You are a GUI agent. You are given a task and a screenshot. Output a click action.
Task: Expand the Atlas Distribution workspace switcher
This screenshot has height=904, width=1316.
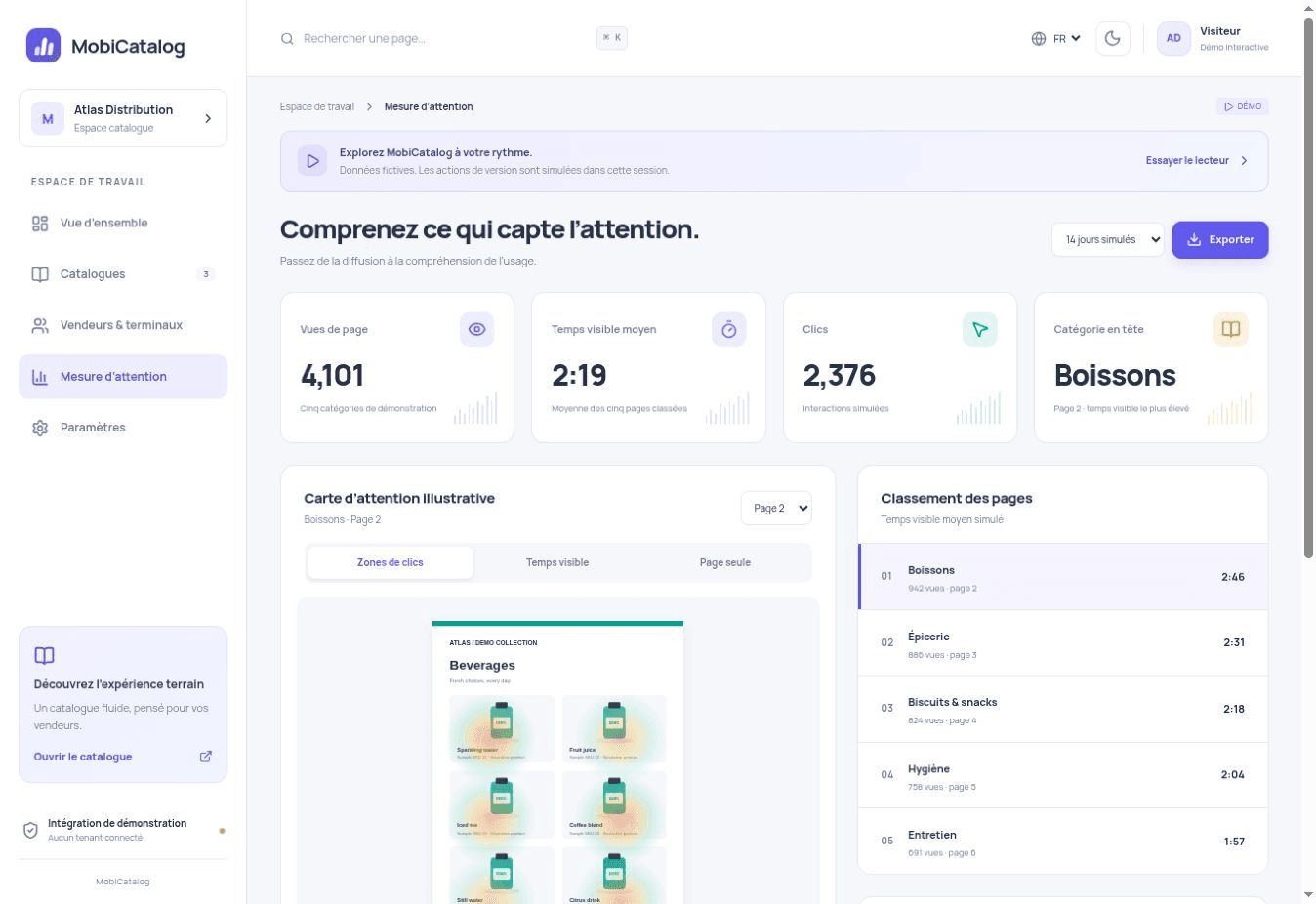(123, 118)
